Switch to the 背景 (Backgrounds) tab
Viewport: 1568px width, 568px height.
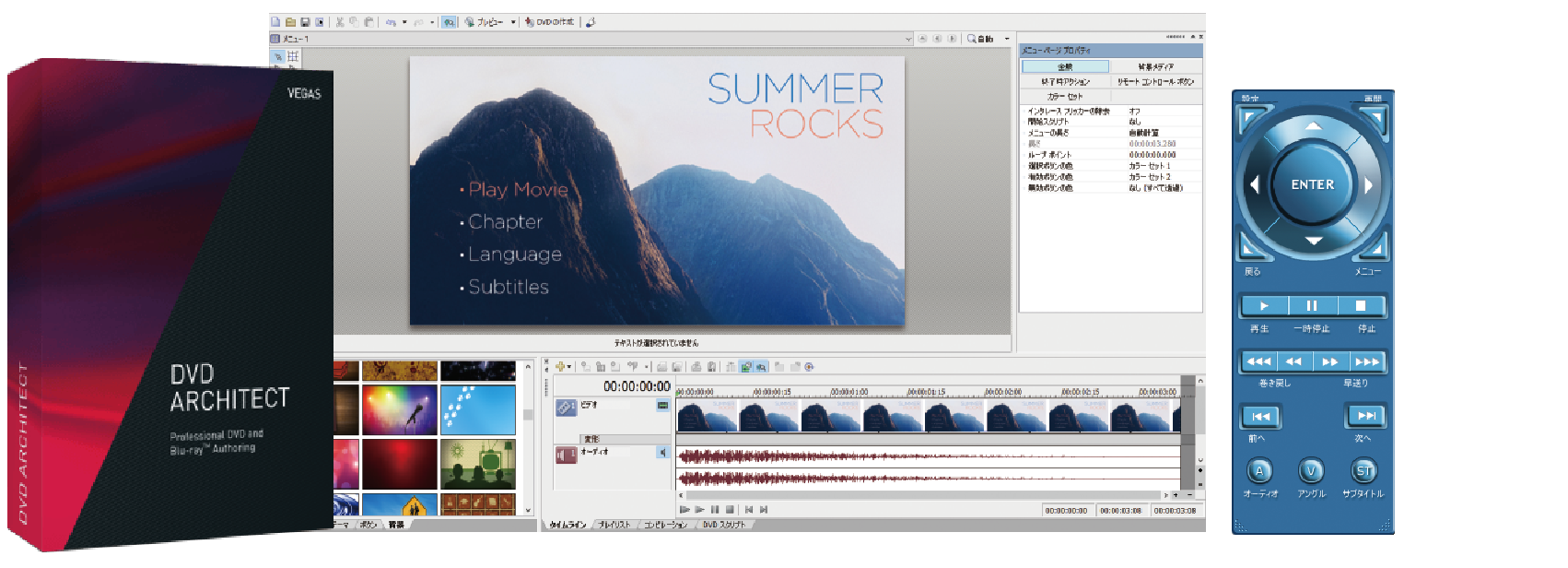click(x=396, y=525)
